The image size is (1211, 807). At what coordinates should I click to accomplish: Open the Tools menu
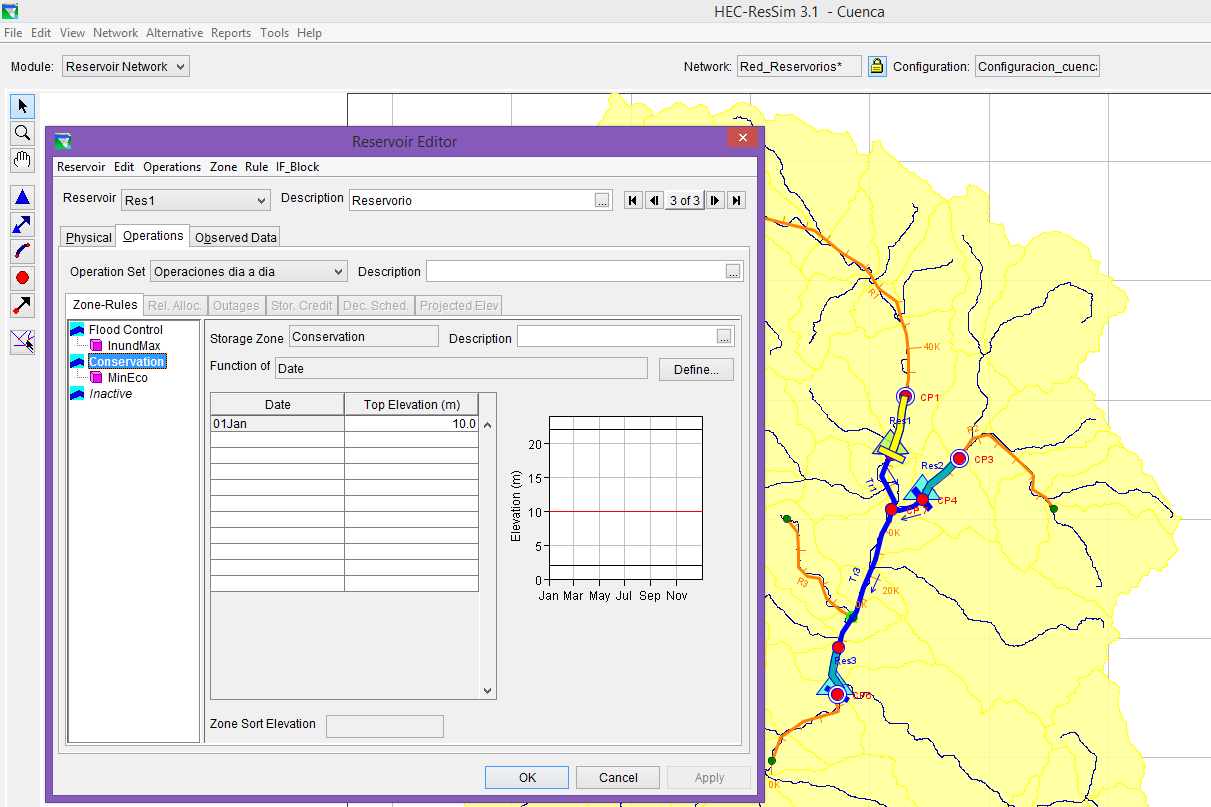coord(275,33)
